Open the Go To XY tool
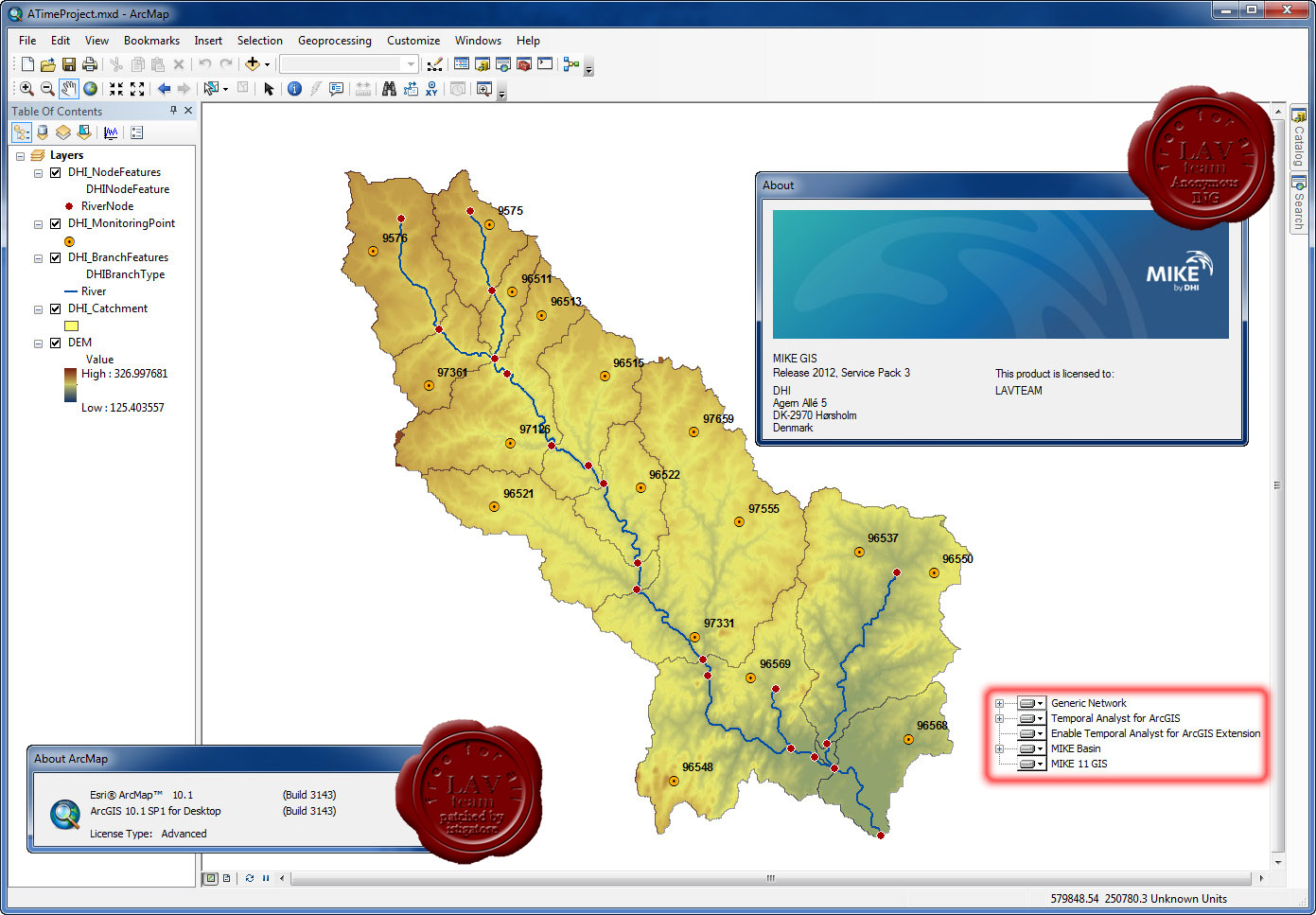The height and width of the screenshot is (915, 1316). pyautogui.click(x=431, y=89)
